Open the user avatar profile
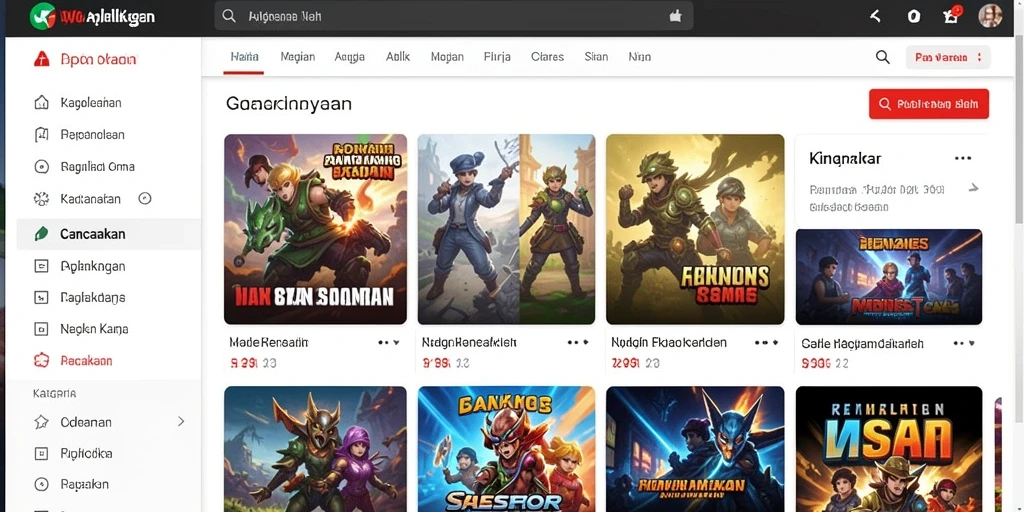This screenshot has height=512, width=1024. tap(990, 16)
